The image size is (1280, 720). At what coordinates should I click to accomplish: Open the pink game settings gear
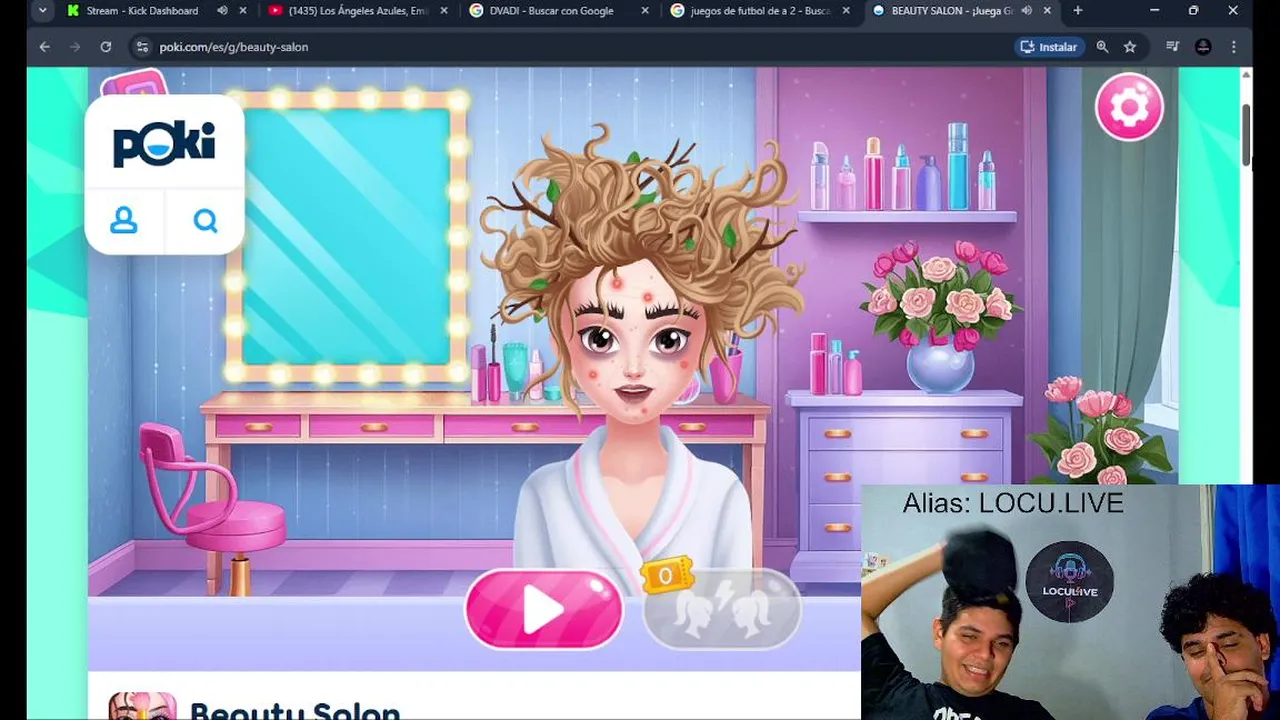click(x=1129, y=106)
